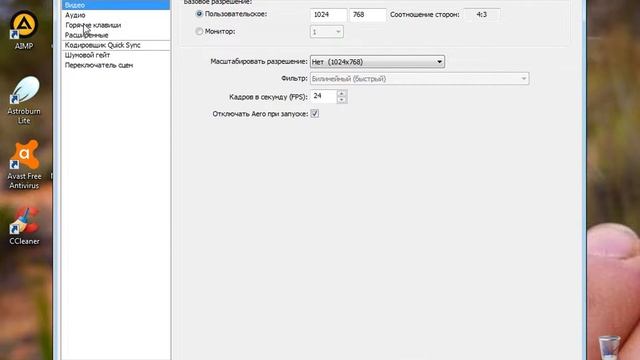The height and width of the screenshot is (360, 640).
Task: Launch Avast Free Antivirus desktop icon
Action: click(24, 165)
